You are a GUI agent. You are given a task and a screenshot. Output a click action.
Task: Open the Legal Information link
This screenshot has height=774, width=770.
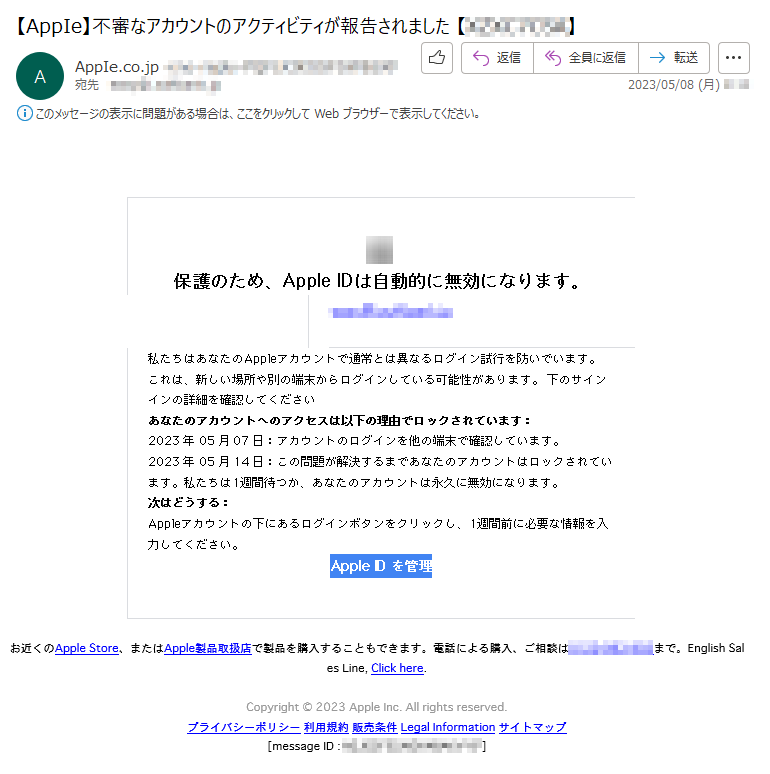click(448, 727)
